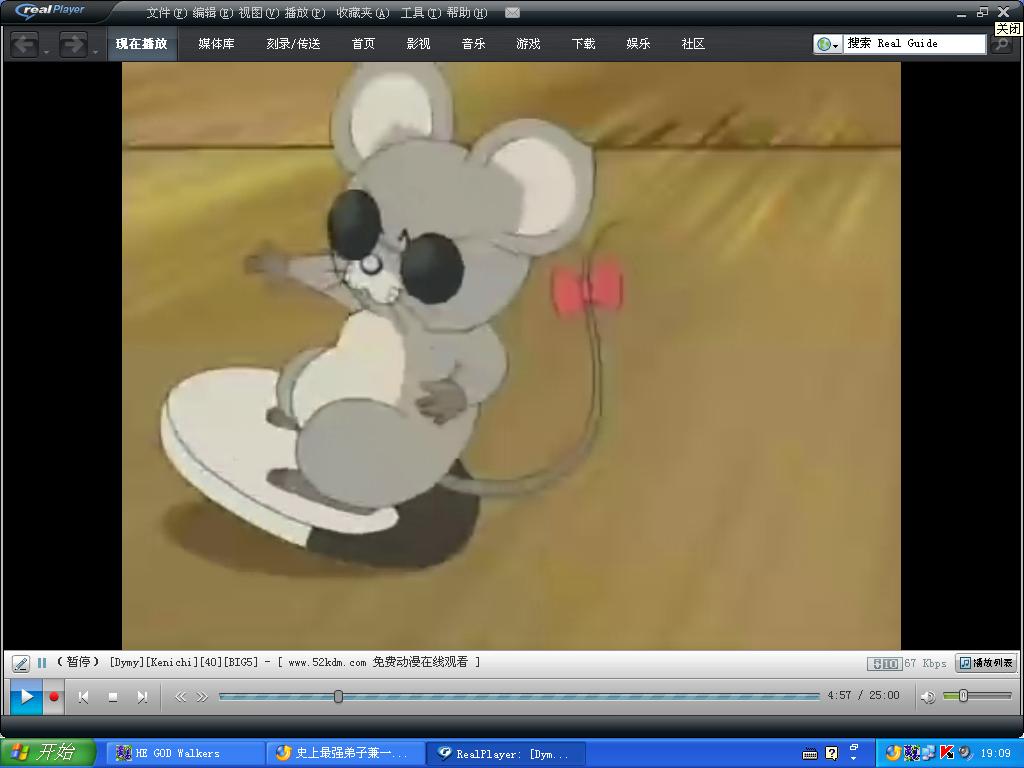Click the search magnifier button

click(x=1000, y=44)
